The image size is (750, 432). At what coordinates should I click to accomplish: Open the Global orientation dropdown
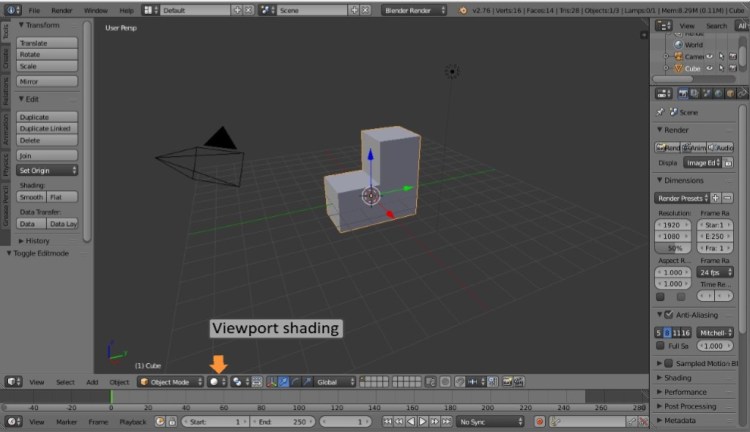click(x=336, y=382)
